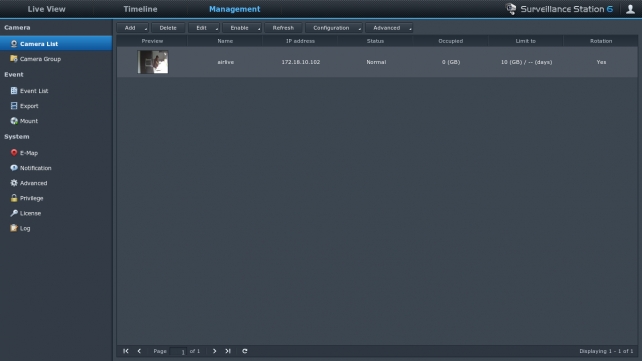Click the Event List icon
Image resolution: width=642 pixels, height=361 pixels.
(14, 91)
